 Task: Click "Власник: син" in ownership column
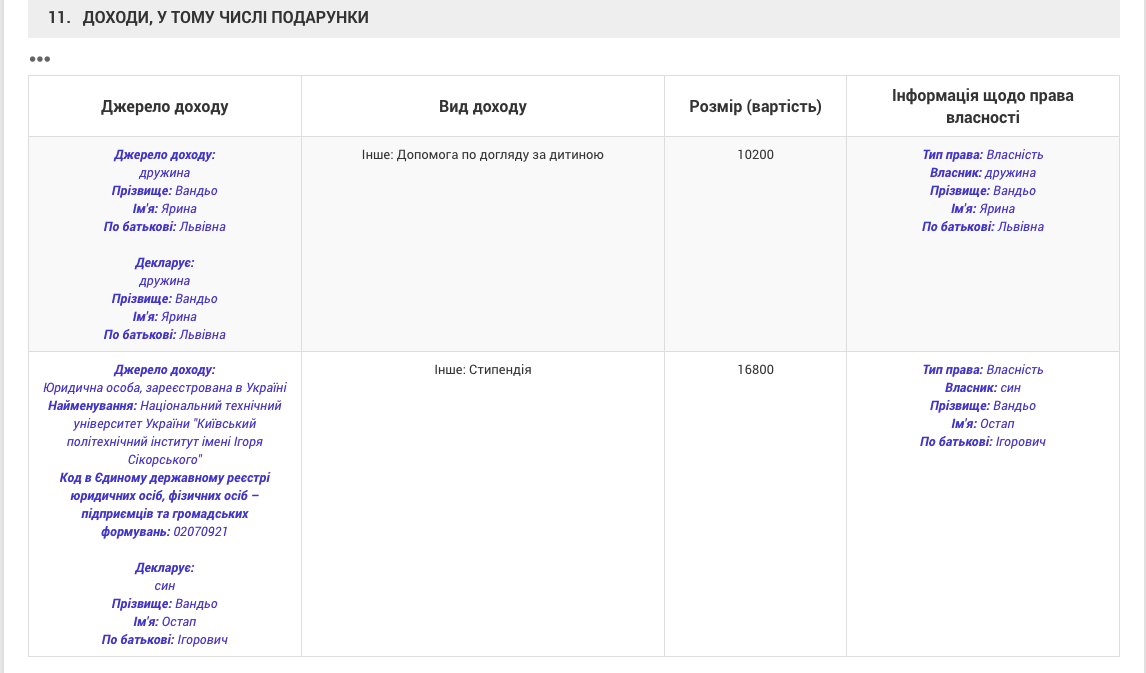[982, 388]
